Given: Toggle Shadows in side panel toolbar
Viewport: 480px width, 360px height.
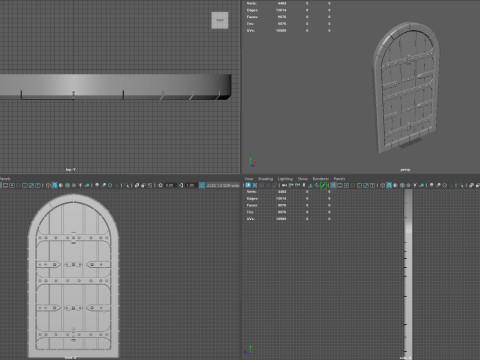Looking at the screenshot, I should coord(421,185).
